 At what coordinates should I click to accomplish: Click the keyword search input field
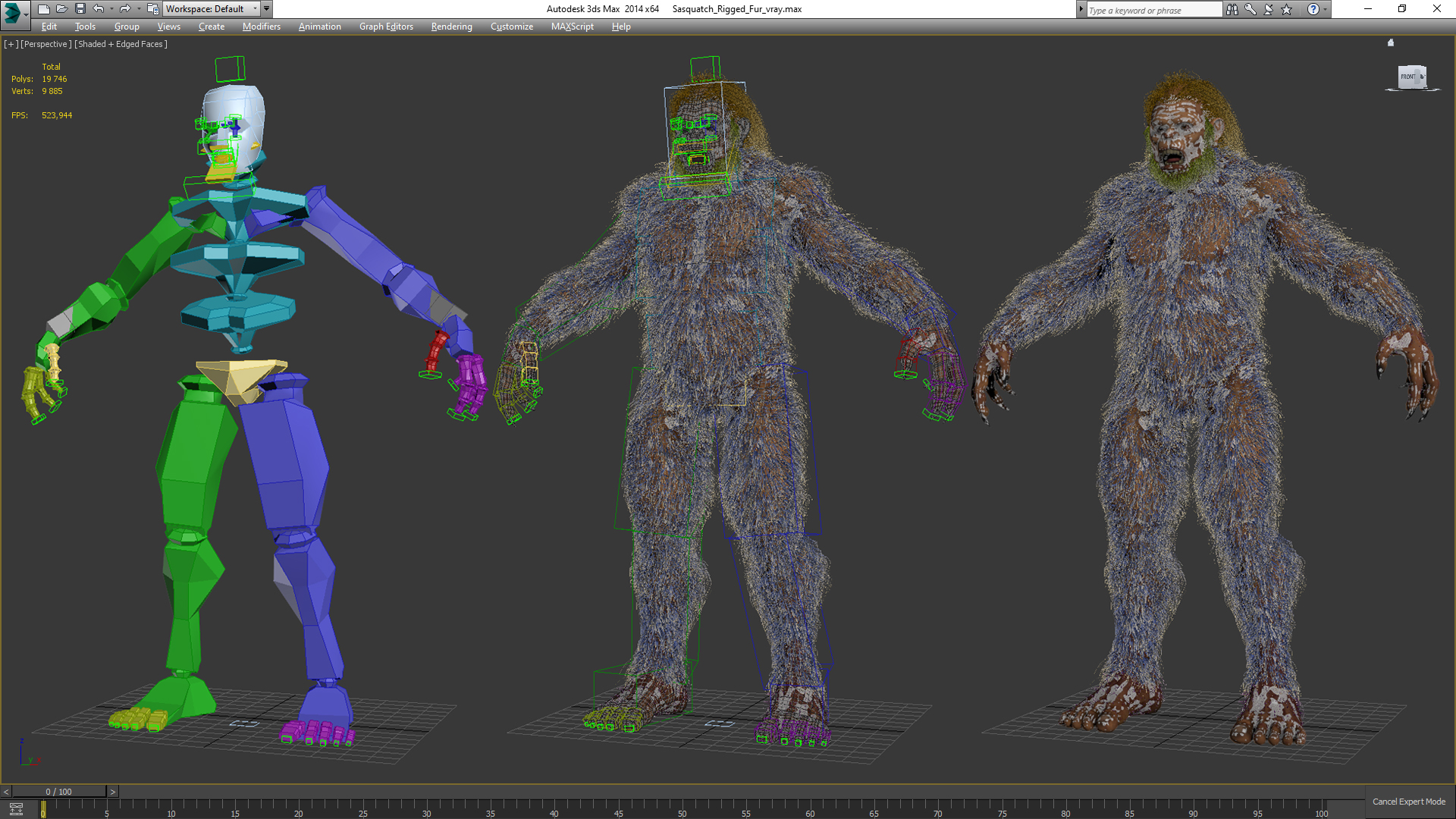click(1153, 10)
